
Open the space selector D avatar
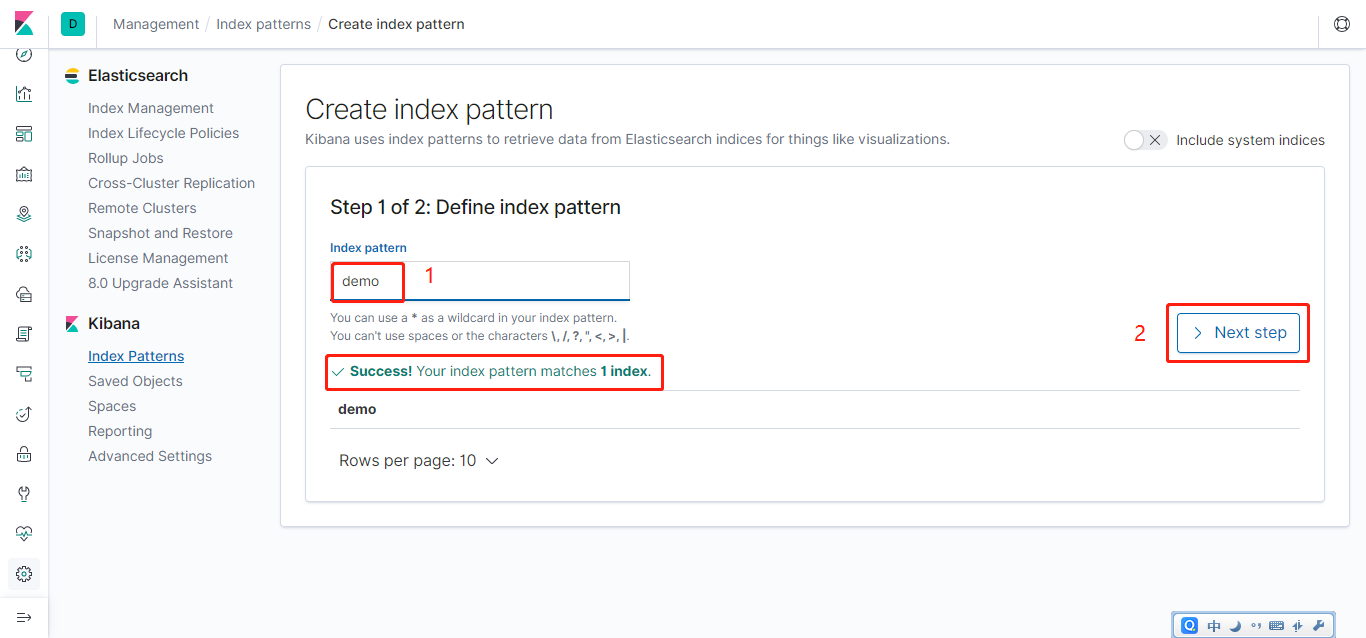point(73,24)
